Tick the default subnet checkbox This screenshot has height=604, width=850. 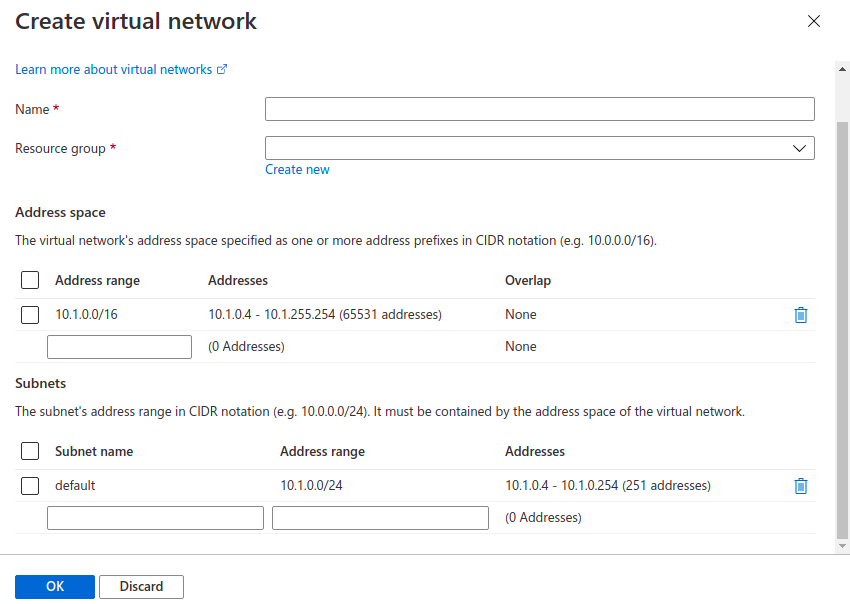(x=30, y=486)
